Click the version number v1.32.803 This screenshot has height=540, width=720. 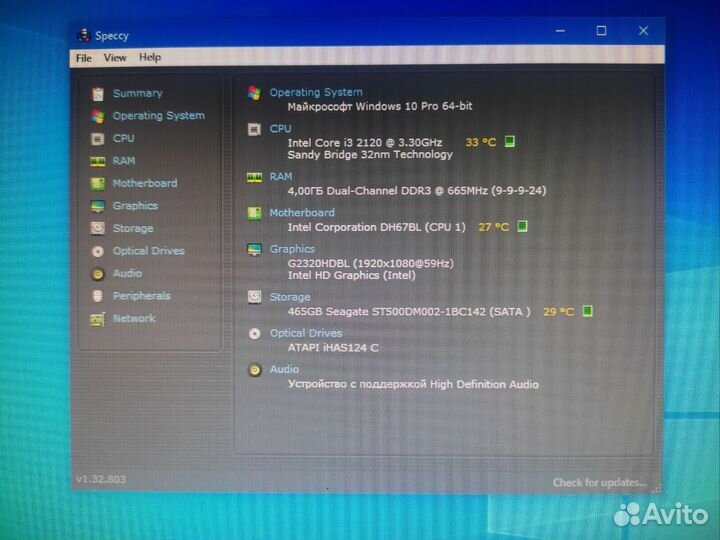click(101, 479)
